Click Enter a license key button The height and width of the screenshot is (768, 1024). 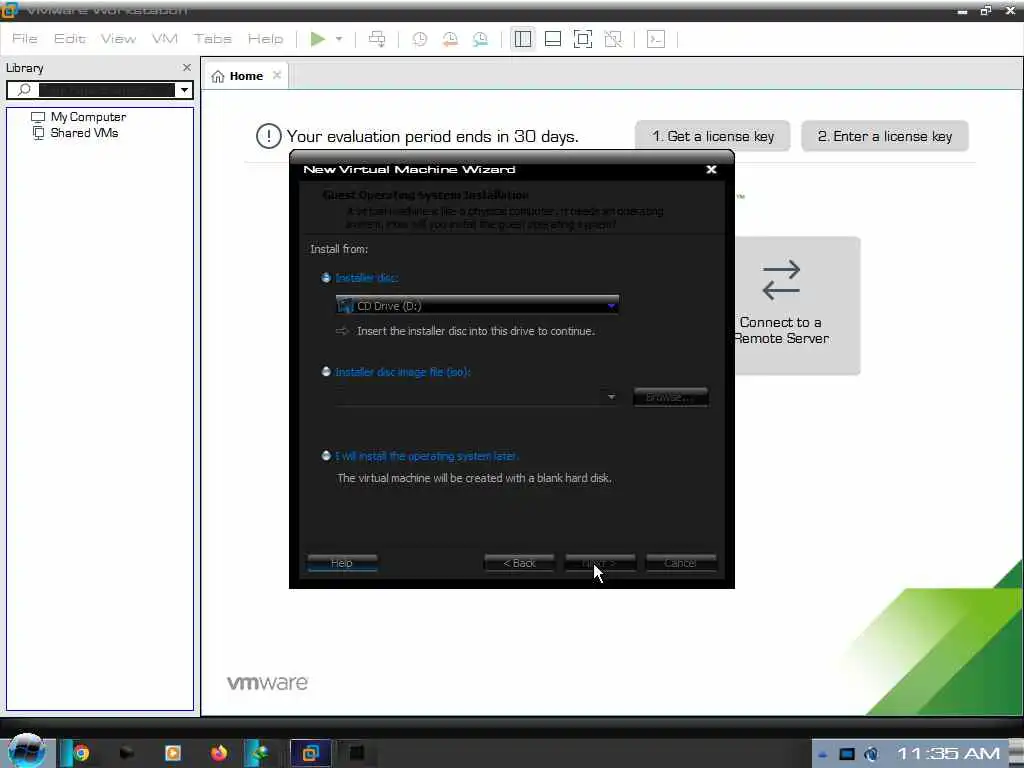tap(885, 136)
